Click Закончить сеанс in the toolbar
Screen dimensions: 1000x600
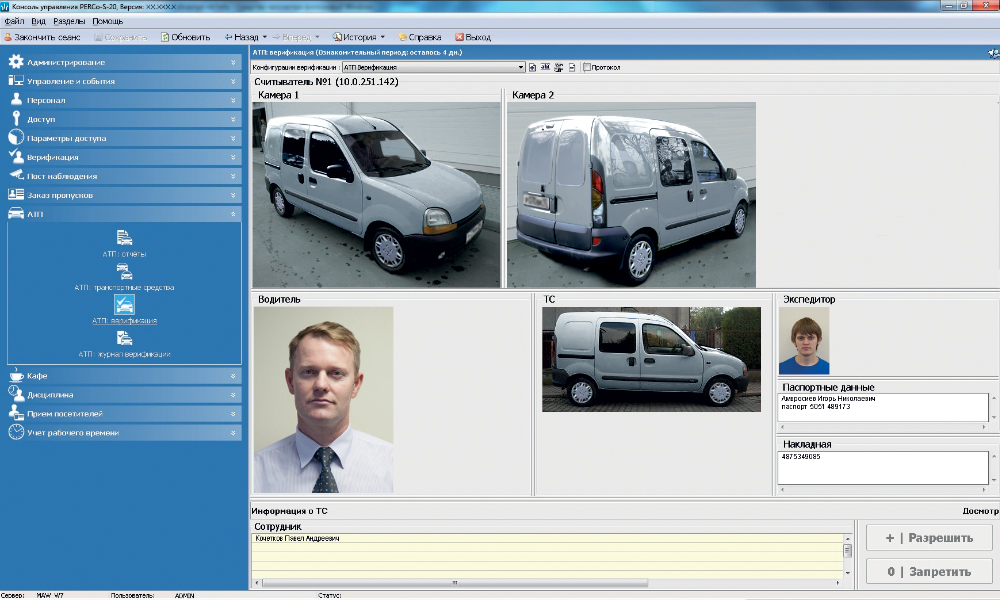[x=42, y=37]
